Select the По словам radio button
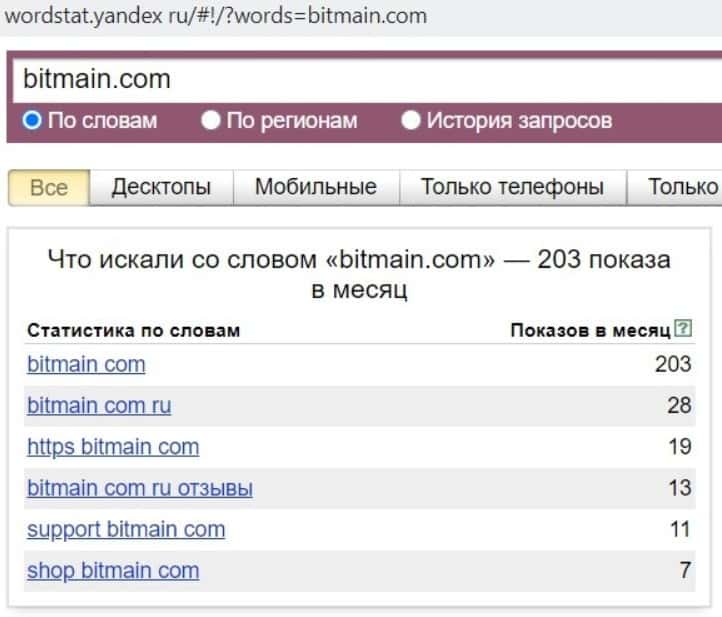This screenshot has width=722, height=617. (32, 121)
